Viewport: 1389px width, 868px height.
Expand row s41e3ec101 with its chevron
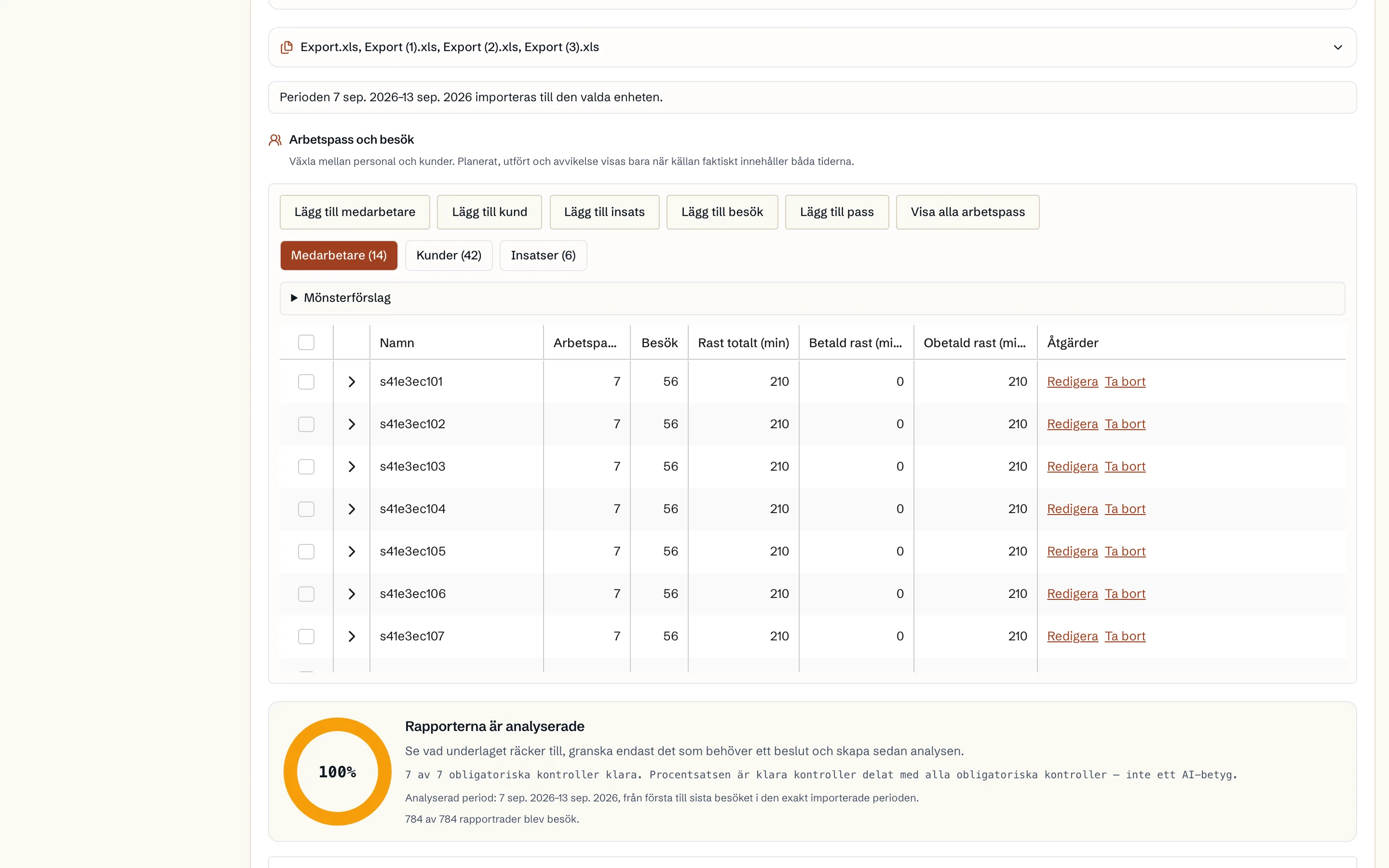click(352, 382)
